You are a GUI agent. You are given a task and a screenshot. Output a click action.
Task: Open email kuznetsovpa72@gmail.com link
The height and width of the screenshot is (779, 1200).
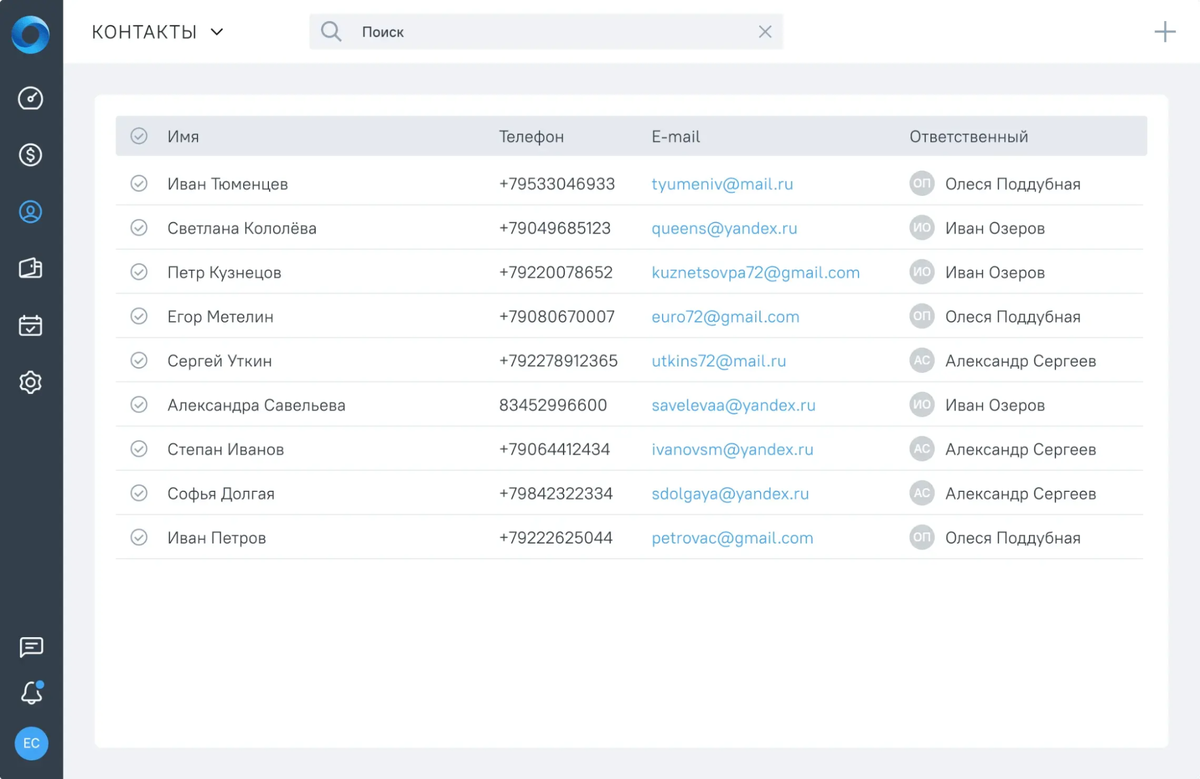(755, 272)
